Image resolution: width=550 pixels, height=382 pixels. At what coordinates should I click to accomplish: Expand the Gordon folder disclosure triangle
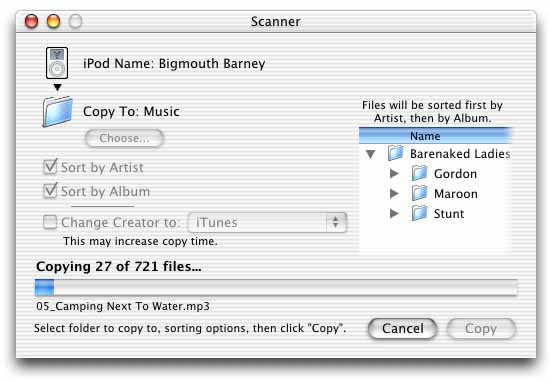(394, 173)
